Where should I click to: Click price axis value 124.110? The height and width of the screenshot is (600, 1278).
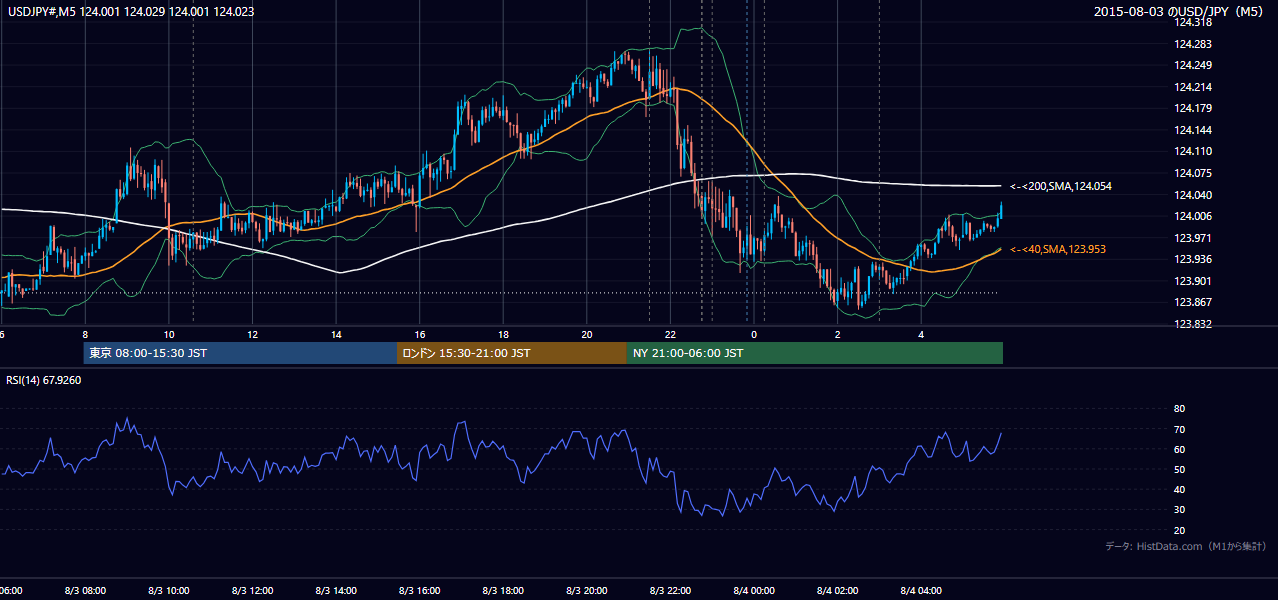click(1194, 151)
